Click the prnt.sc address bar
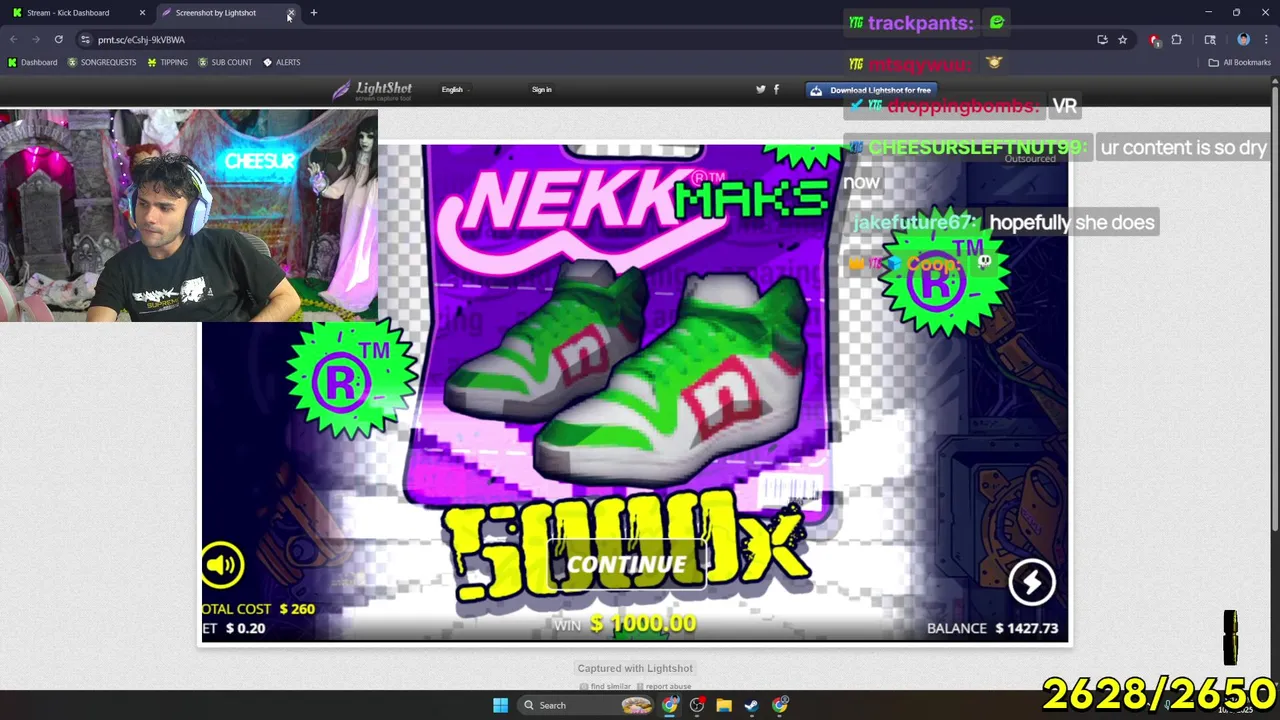Image resolution: width=1280 pixels, height=720 pixels. point(590,40)
